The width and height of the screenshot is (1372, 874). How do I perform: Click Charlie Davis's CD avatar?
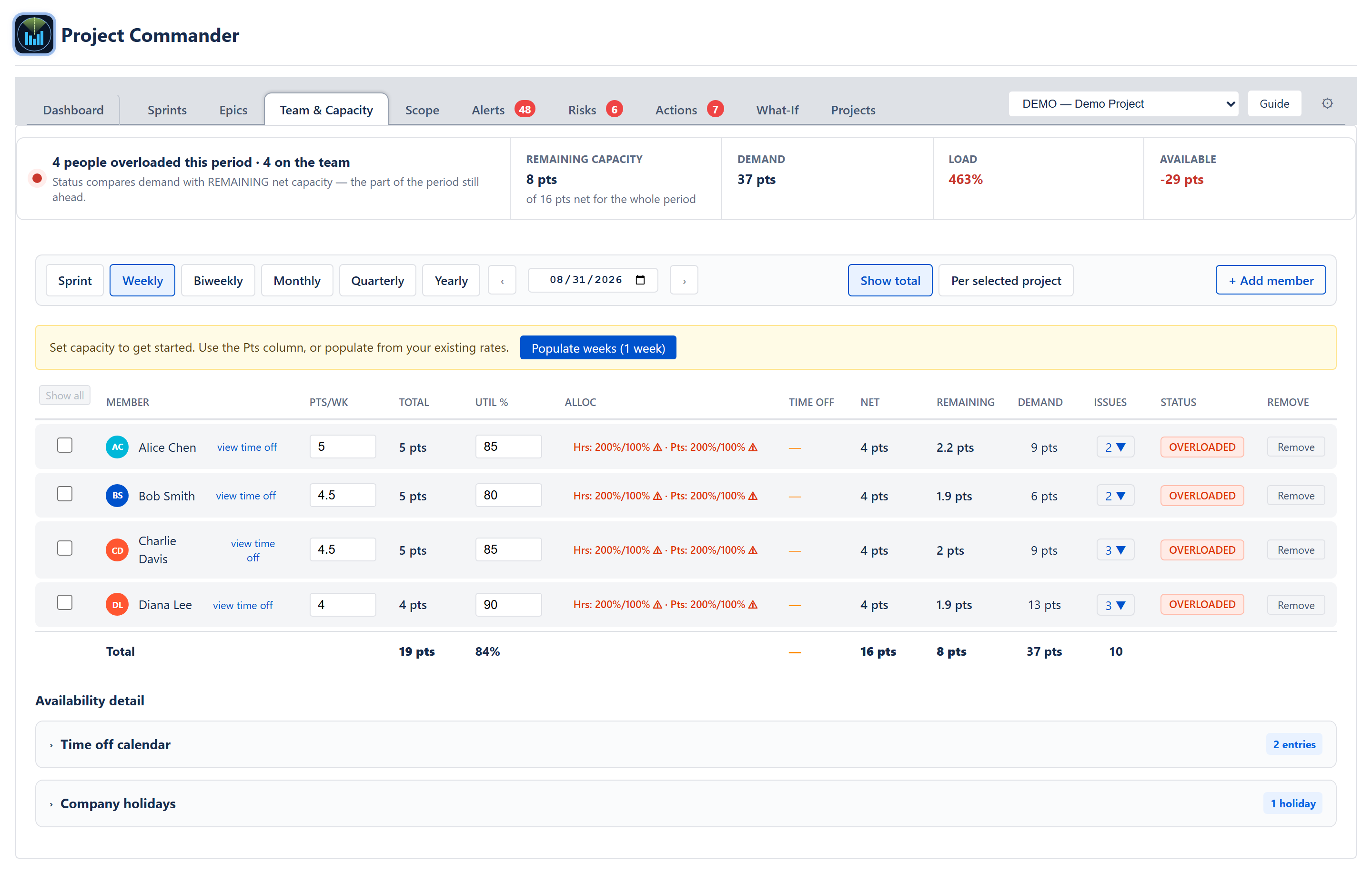click(x=117, y=550)
